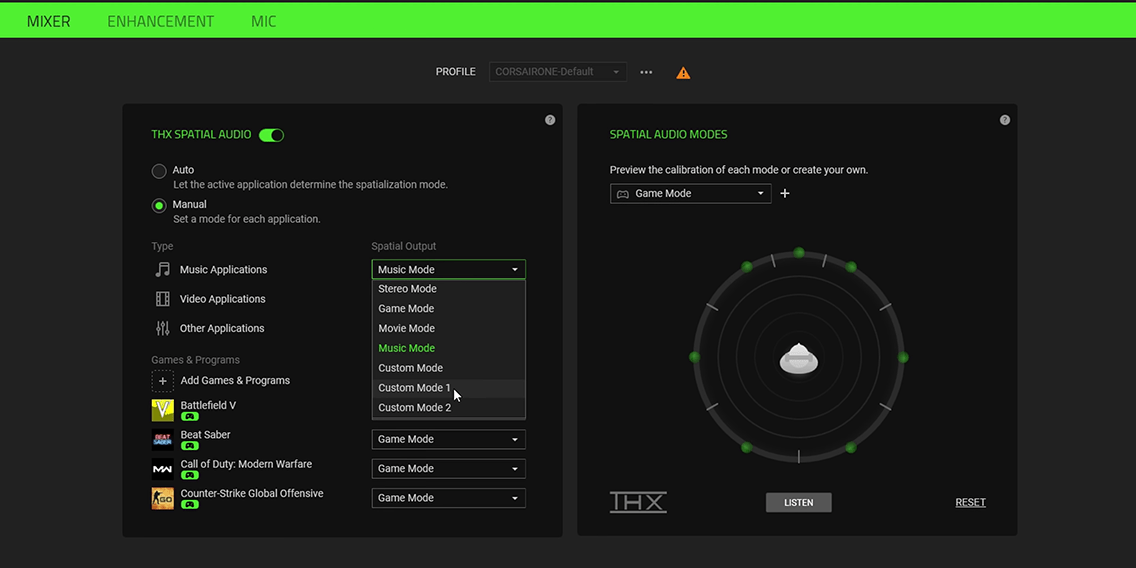Click the gamepad icon in Game Mode selector
This screenshot has height=568, width=1136.
click(622, 194)
